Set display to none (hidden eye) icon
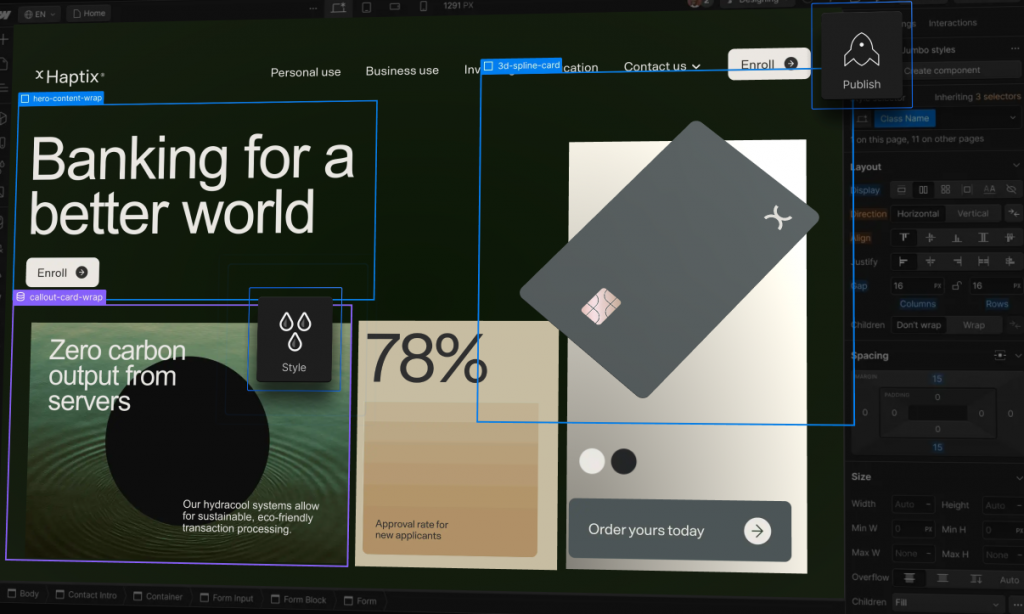 tap(1011, 189)
